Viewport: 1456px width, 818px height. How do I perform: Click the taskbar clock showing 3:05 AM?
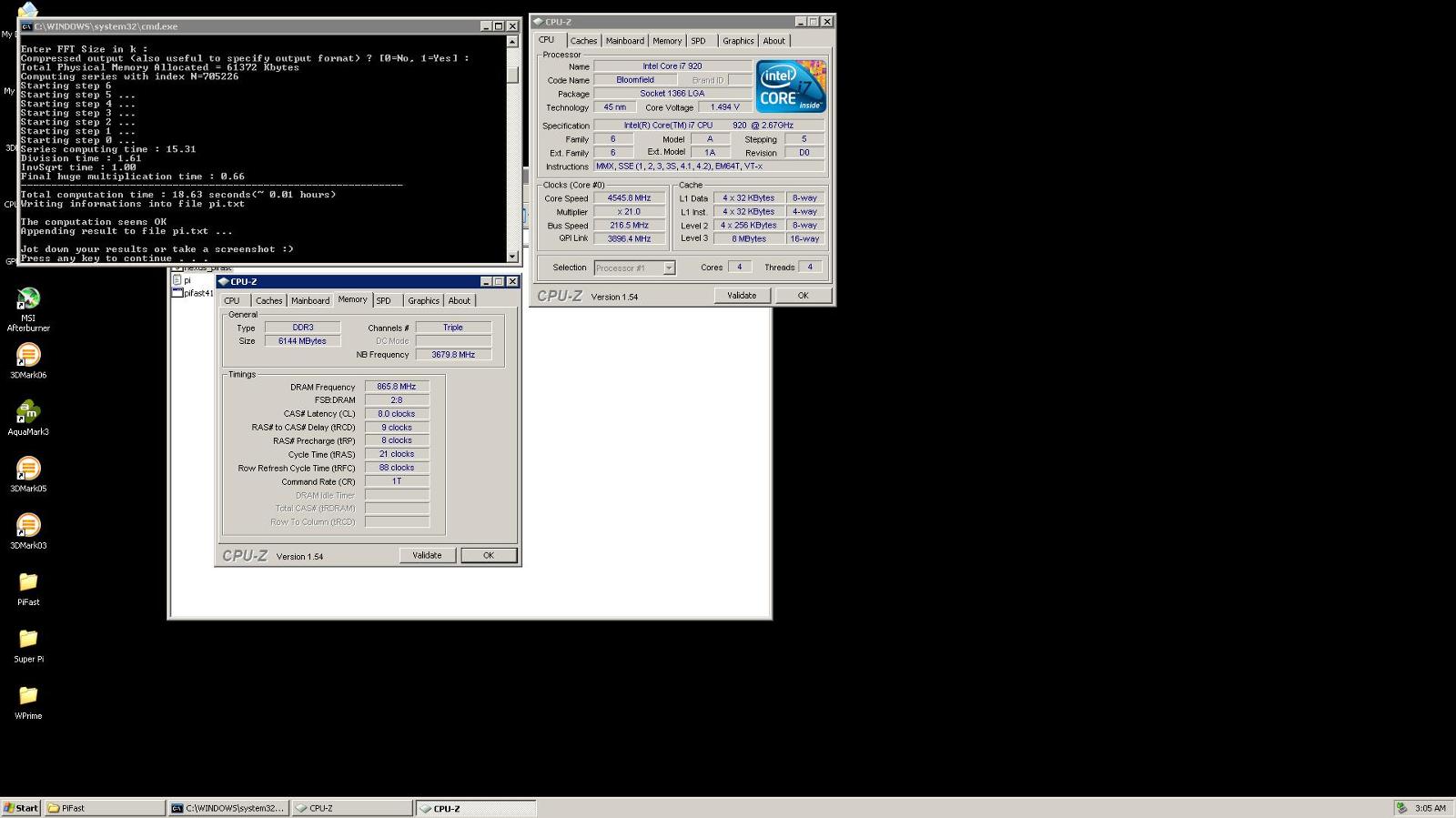1430,808
